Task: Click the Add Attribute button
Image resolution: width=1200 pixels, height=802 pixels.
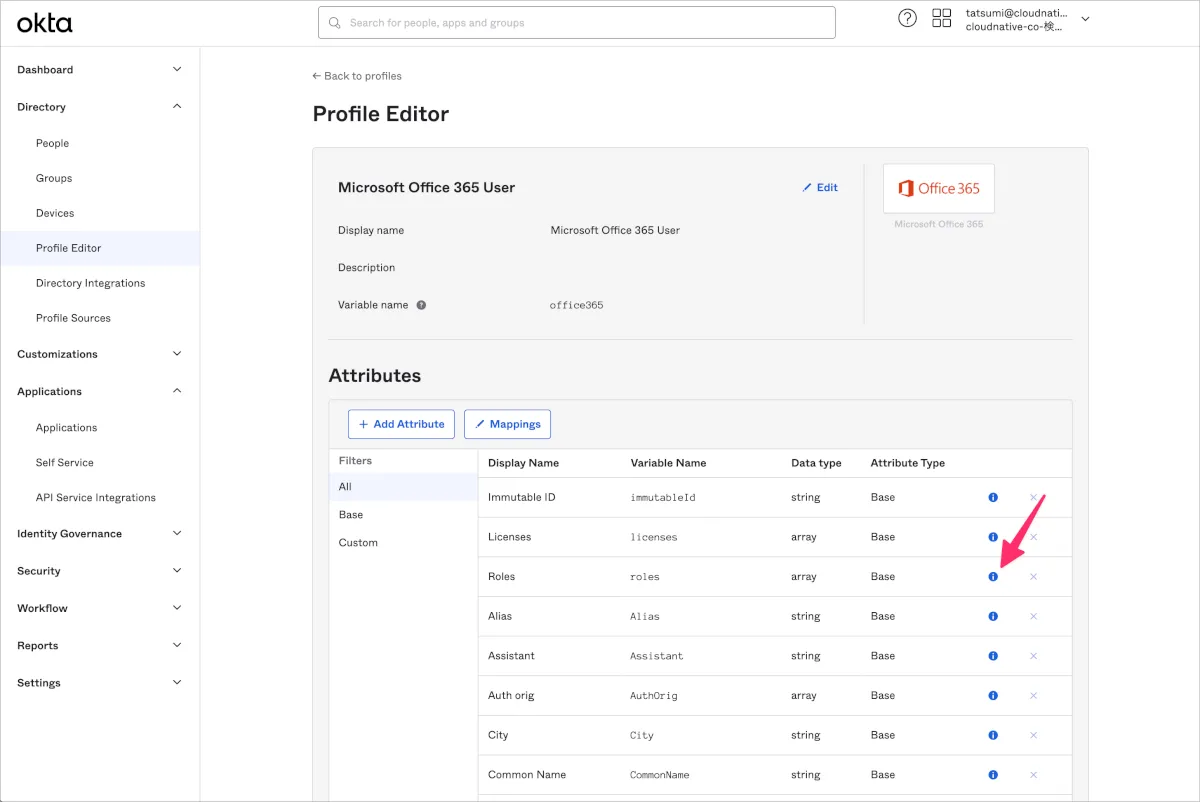Action: point(401,424)
